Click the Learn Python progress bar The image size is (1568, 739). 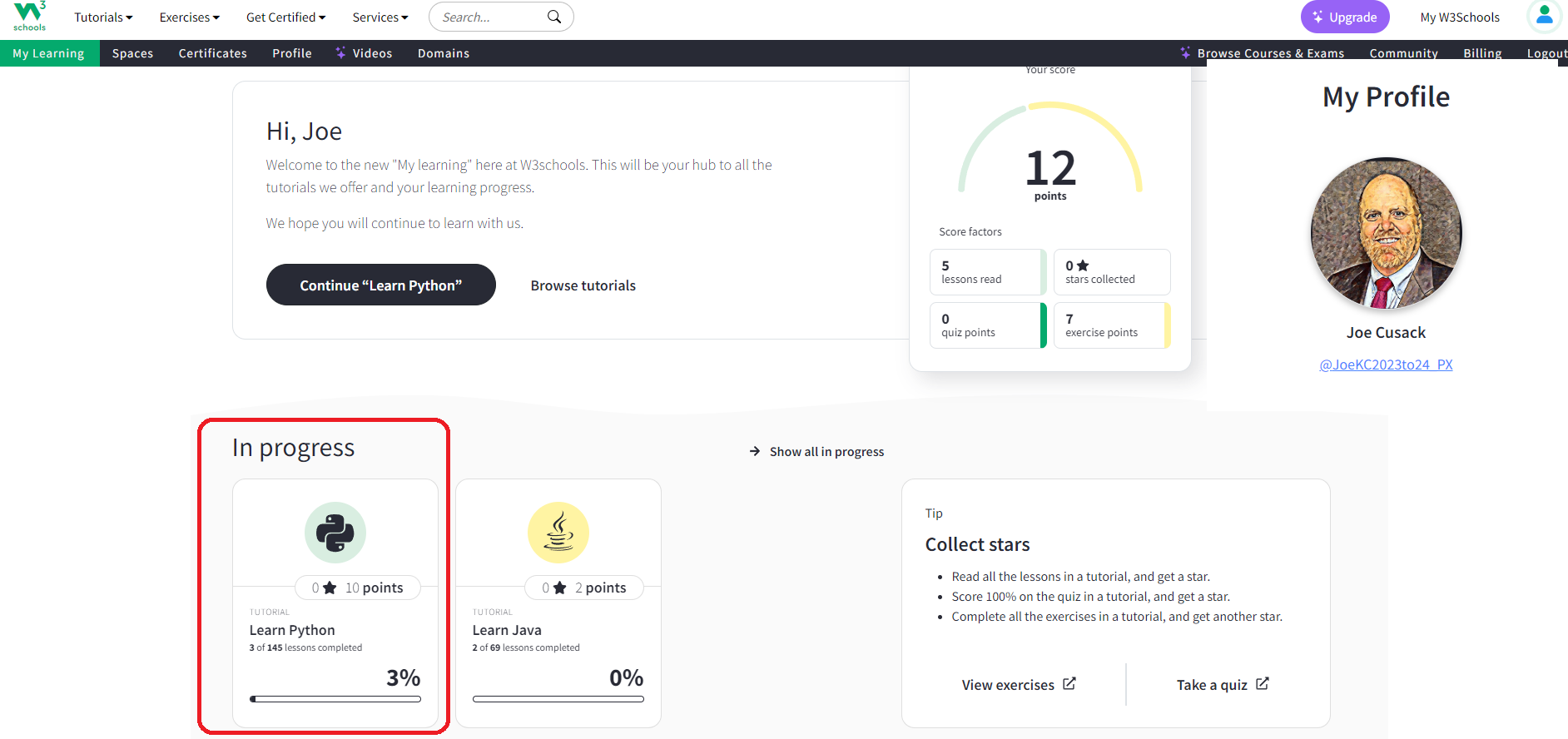tap(335, 699)
